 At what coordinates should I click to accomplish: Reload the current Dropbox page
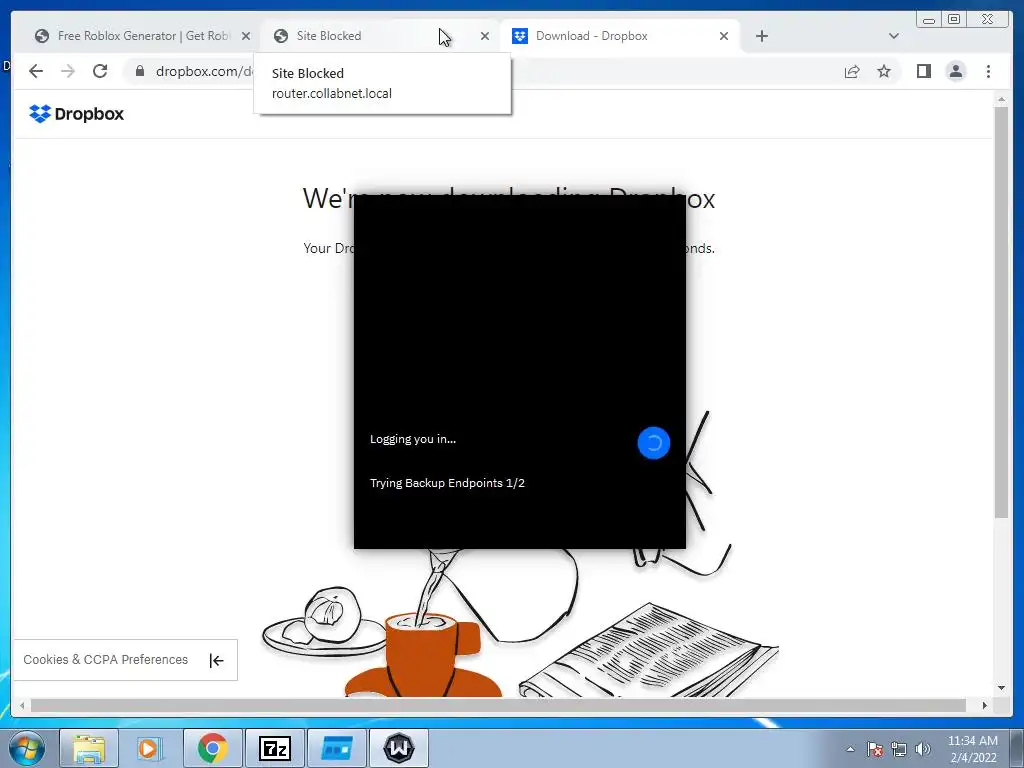pos(100,71)
